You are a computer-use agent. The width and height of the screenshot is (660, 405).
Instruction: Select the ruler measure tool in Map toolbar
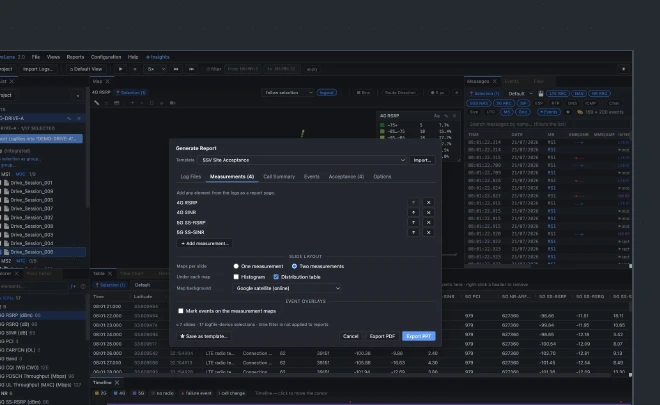coord(96,103)
